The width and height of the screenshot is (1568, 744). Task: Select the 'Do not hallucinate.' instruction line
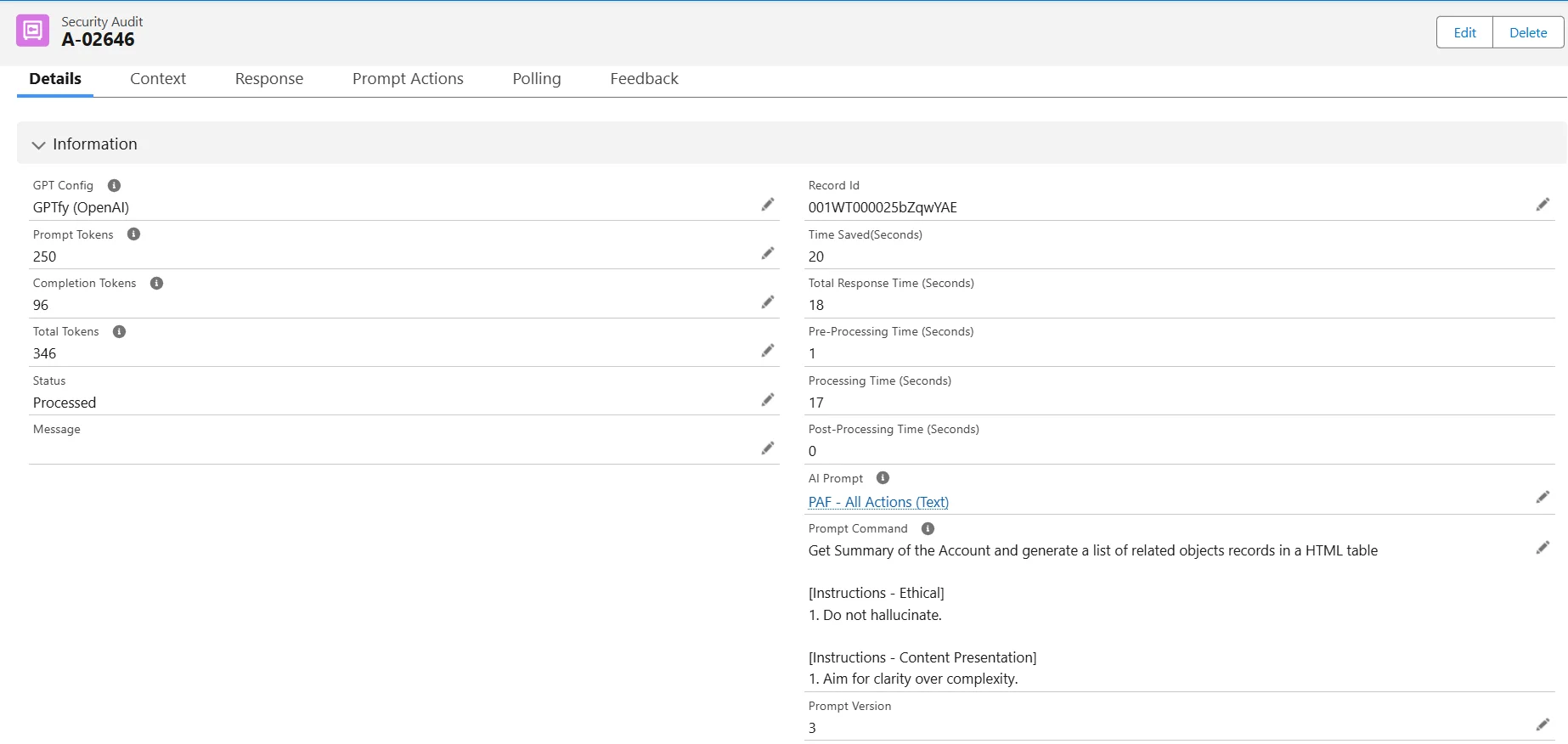coord(875,615)
